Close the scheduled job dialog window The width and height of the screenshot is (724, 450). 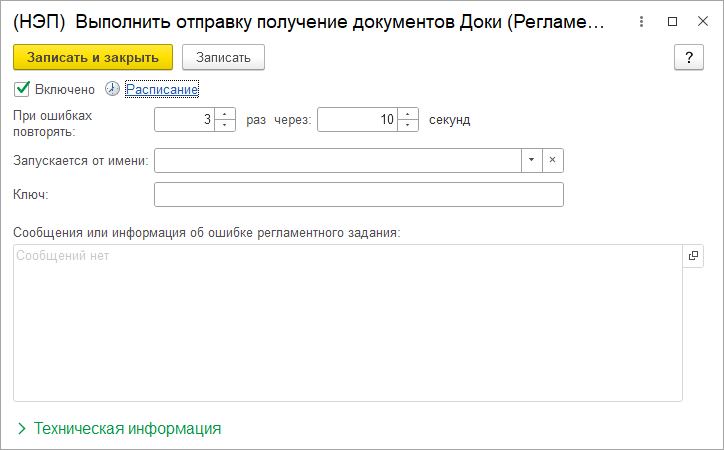pos(701,20)
